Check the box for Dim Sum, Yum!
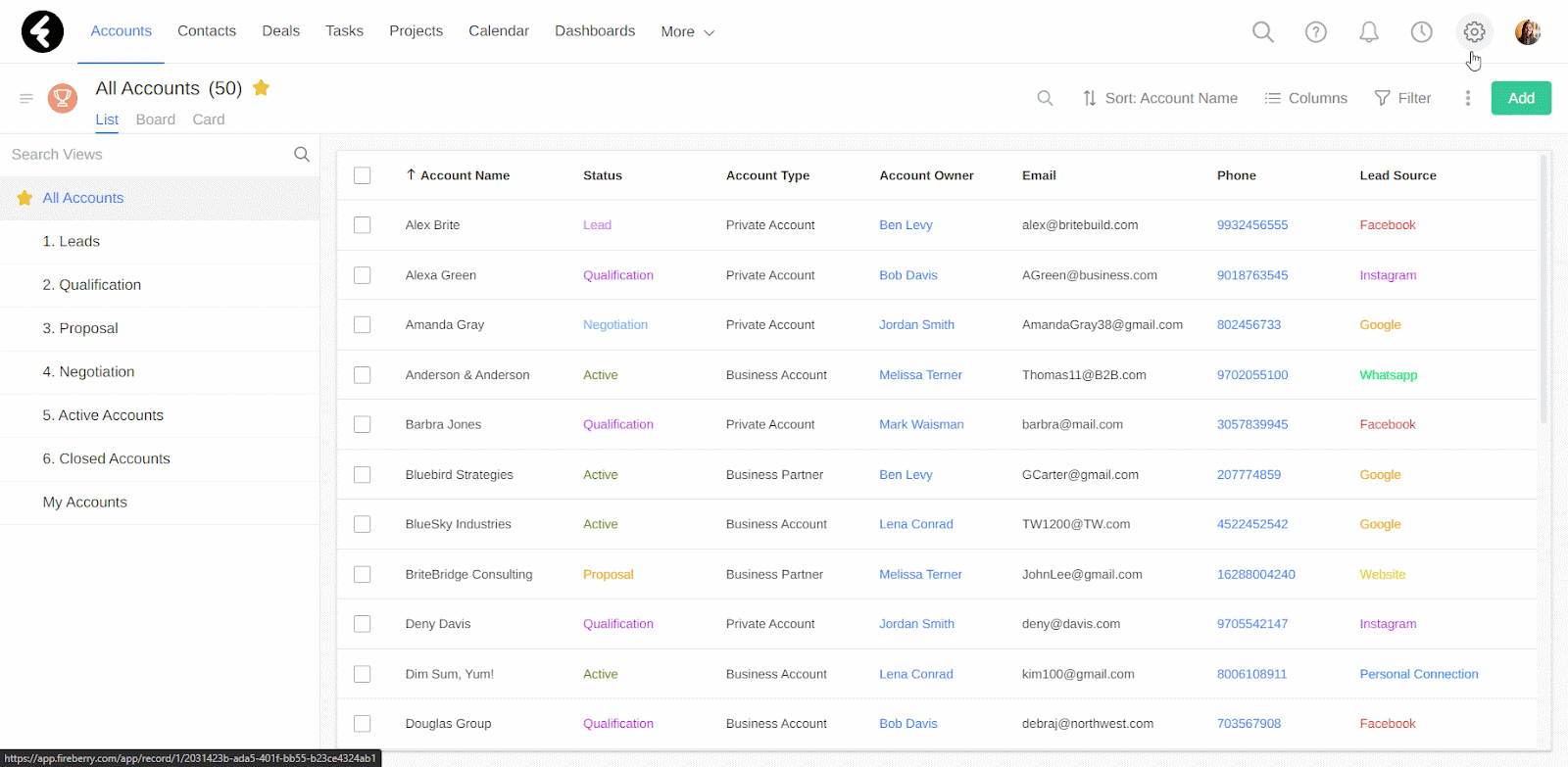The image size is (1568, 767). point(363,674)
